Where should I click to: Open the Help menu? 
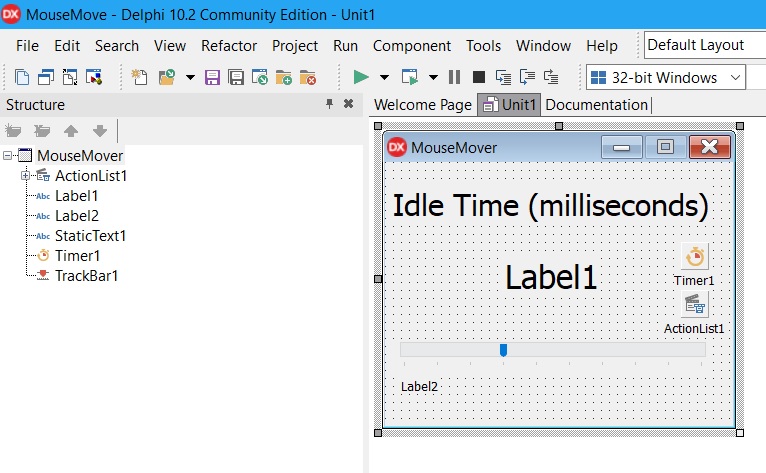click(x=602, y=46)
